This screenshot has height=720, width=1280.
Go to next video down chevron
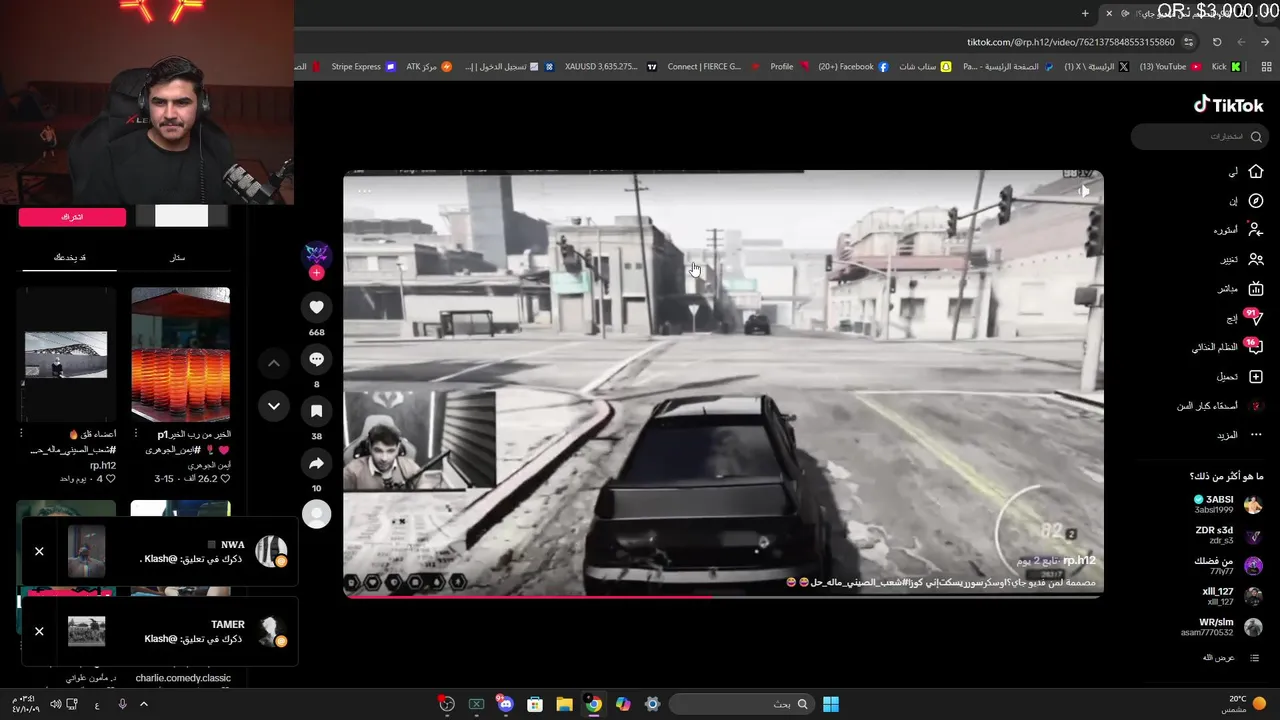pos(274,406)
